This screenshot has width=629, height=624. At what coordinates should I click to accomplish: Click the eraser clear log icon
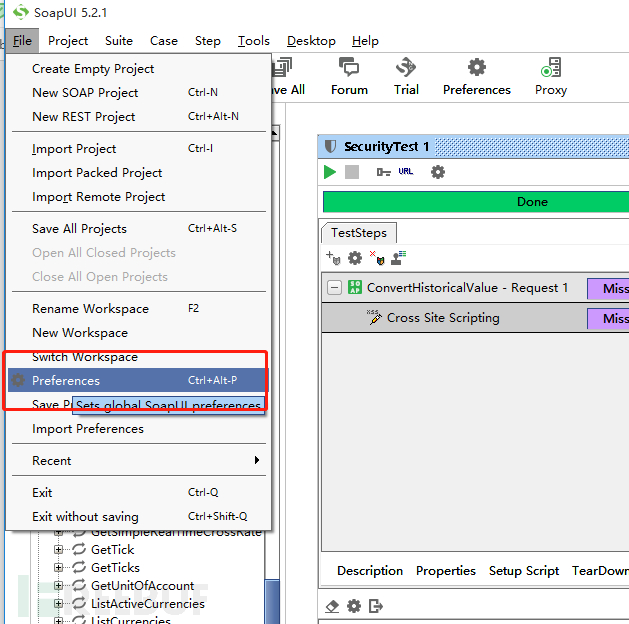click(332, 606)
